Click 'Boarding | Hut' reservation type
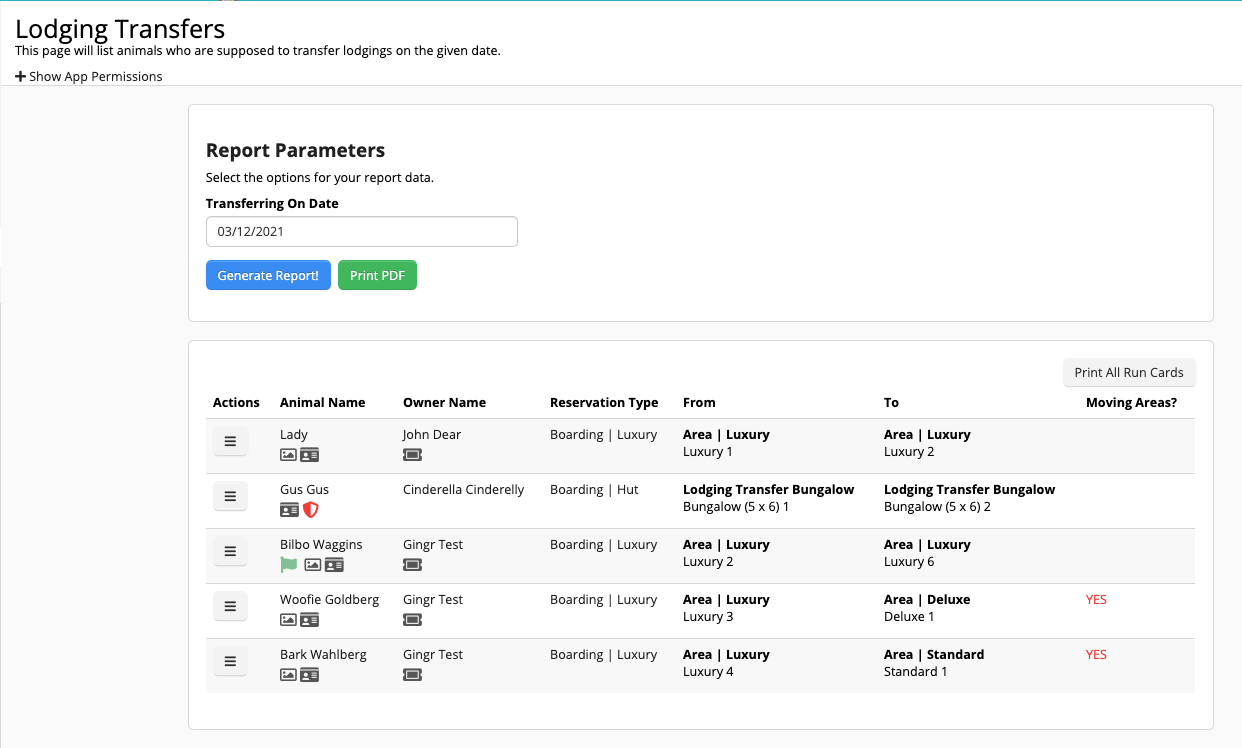Image resolution: width=1242 pixels, height=748 pixels. [x=594, y=490]
